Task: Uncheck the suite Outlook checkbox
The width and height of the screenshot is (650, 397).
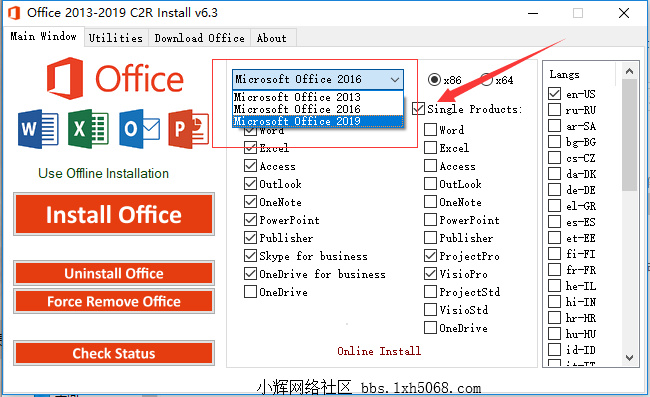Action: click(250, 184)
